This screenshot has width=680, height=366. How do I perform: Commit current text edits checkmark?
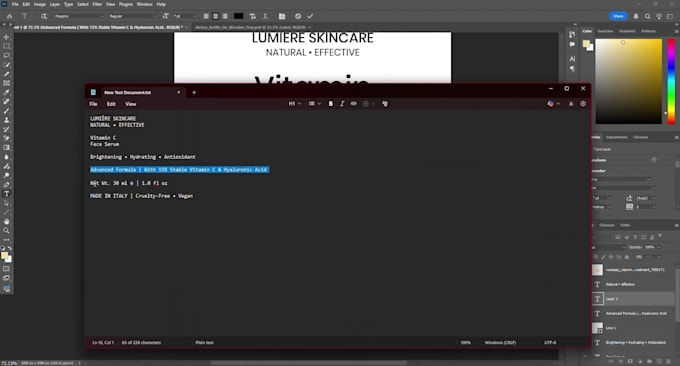point(310,16)
